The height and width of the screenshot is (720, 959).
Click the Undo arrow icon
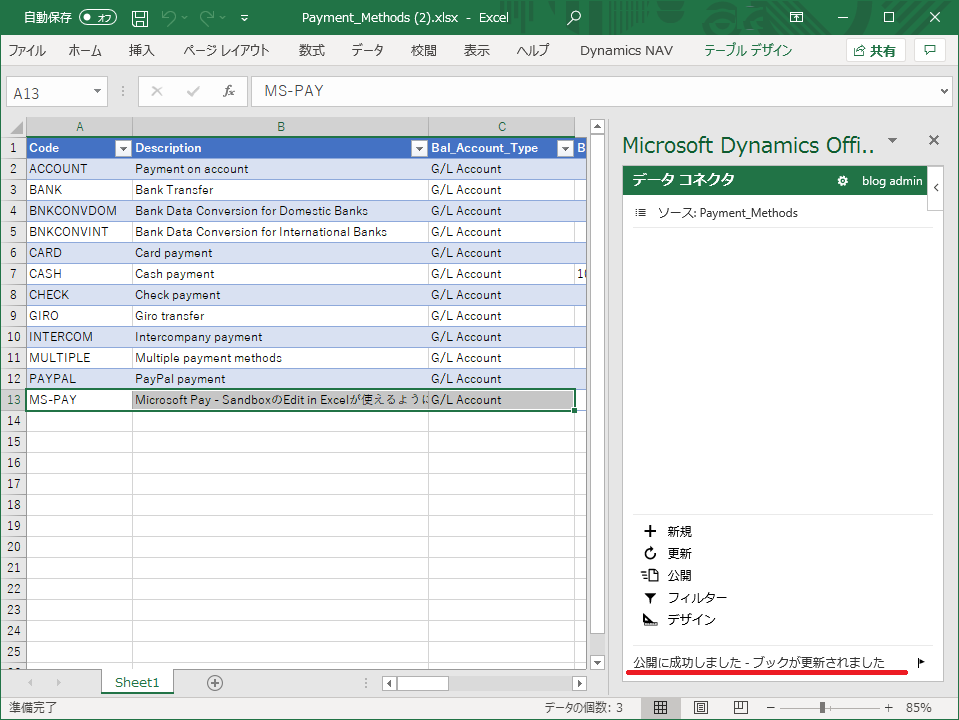pos(168,18)
